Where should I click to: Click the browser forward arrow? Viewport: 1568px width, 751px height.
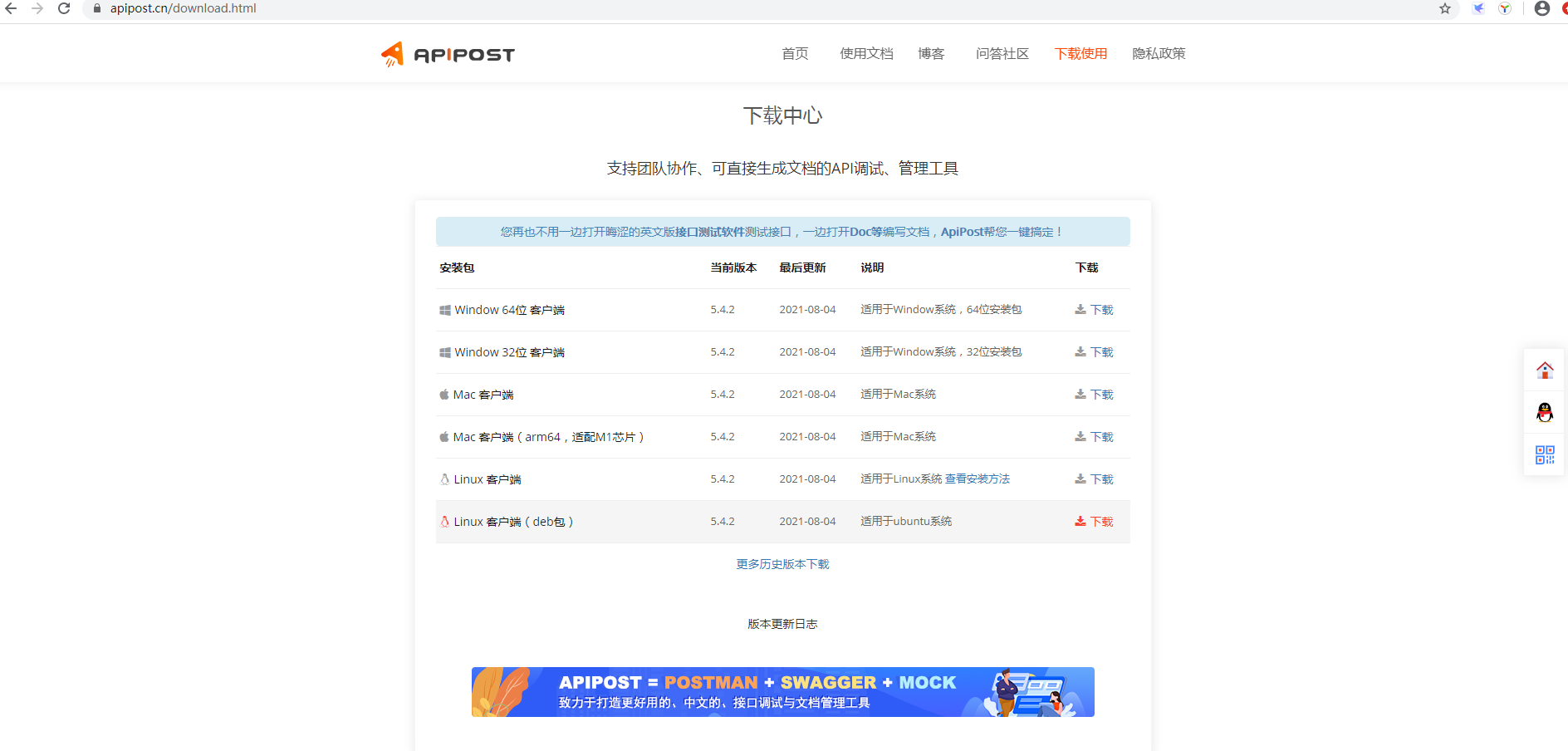tap(37, 8)
